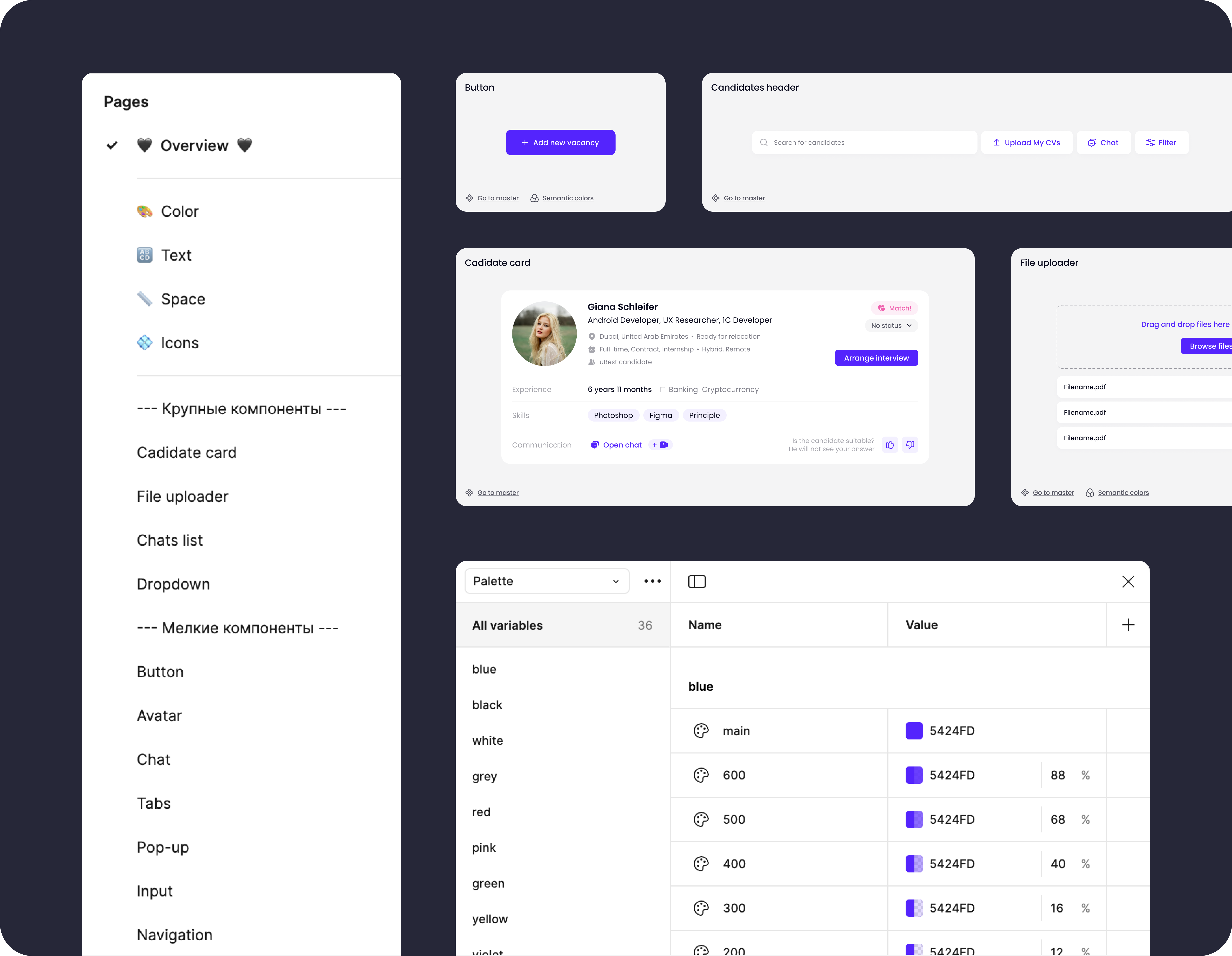Click the palette icon of the main variable

click(x=701, y=731)
